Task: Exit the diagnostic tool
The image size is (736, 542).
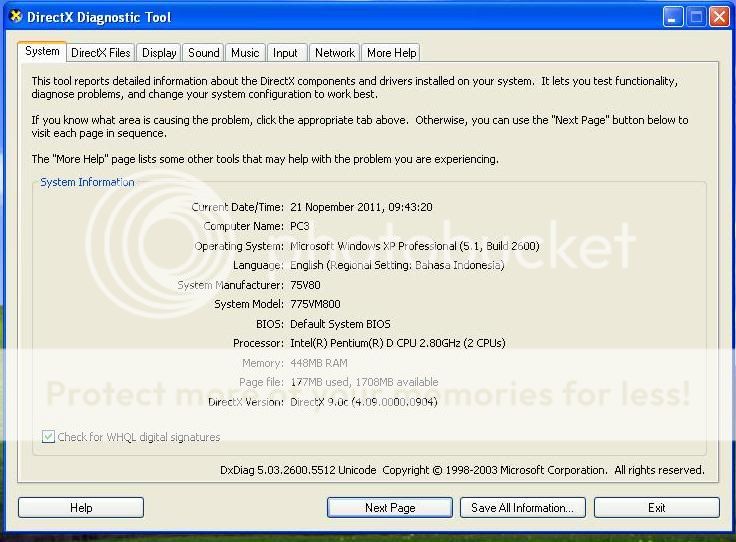Action: [x=656, y=508]
